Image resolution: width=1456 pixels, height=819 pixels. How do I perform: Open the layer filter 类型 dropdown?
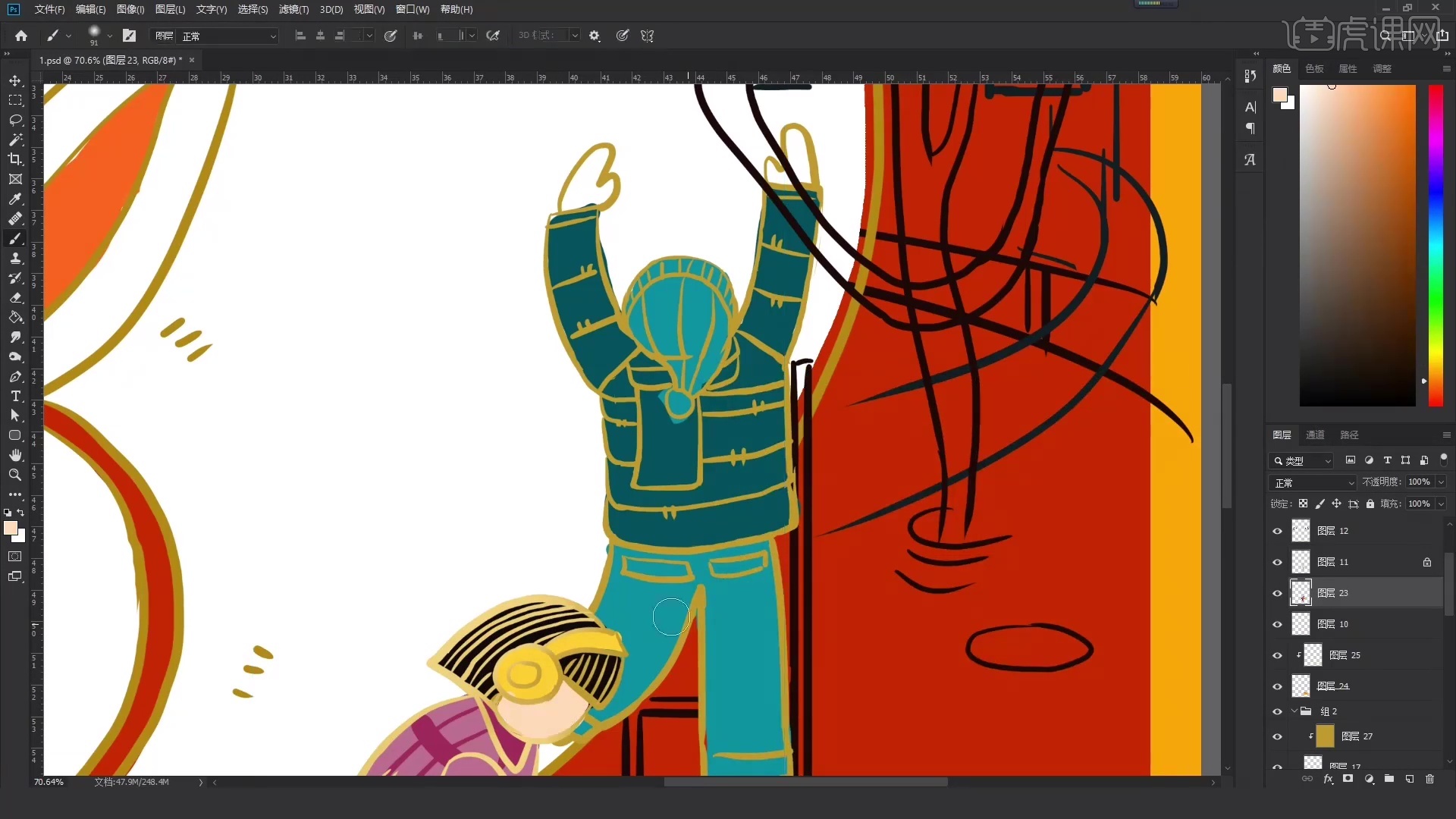[x=1301, y=460]
